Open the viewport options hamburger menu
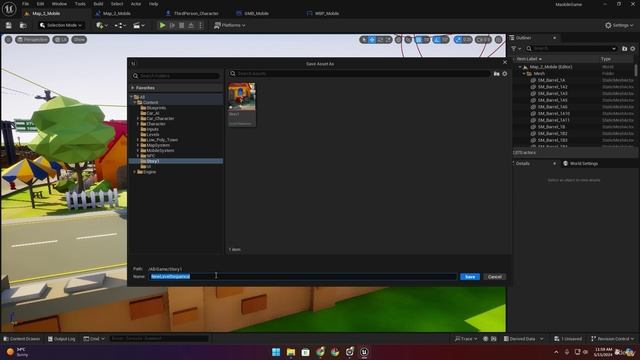This screenshot has width=640, height=360. (8, 40)
